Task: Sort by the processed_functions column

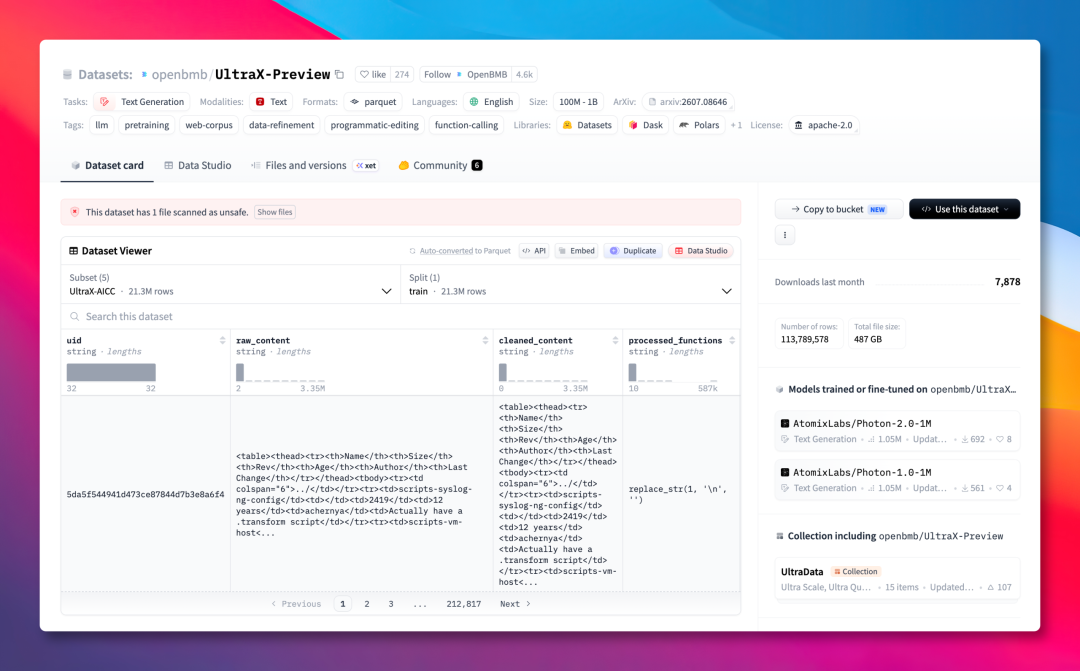Action: (x=732, y=340)
